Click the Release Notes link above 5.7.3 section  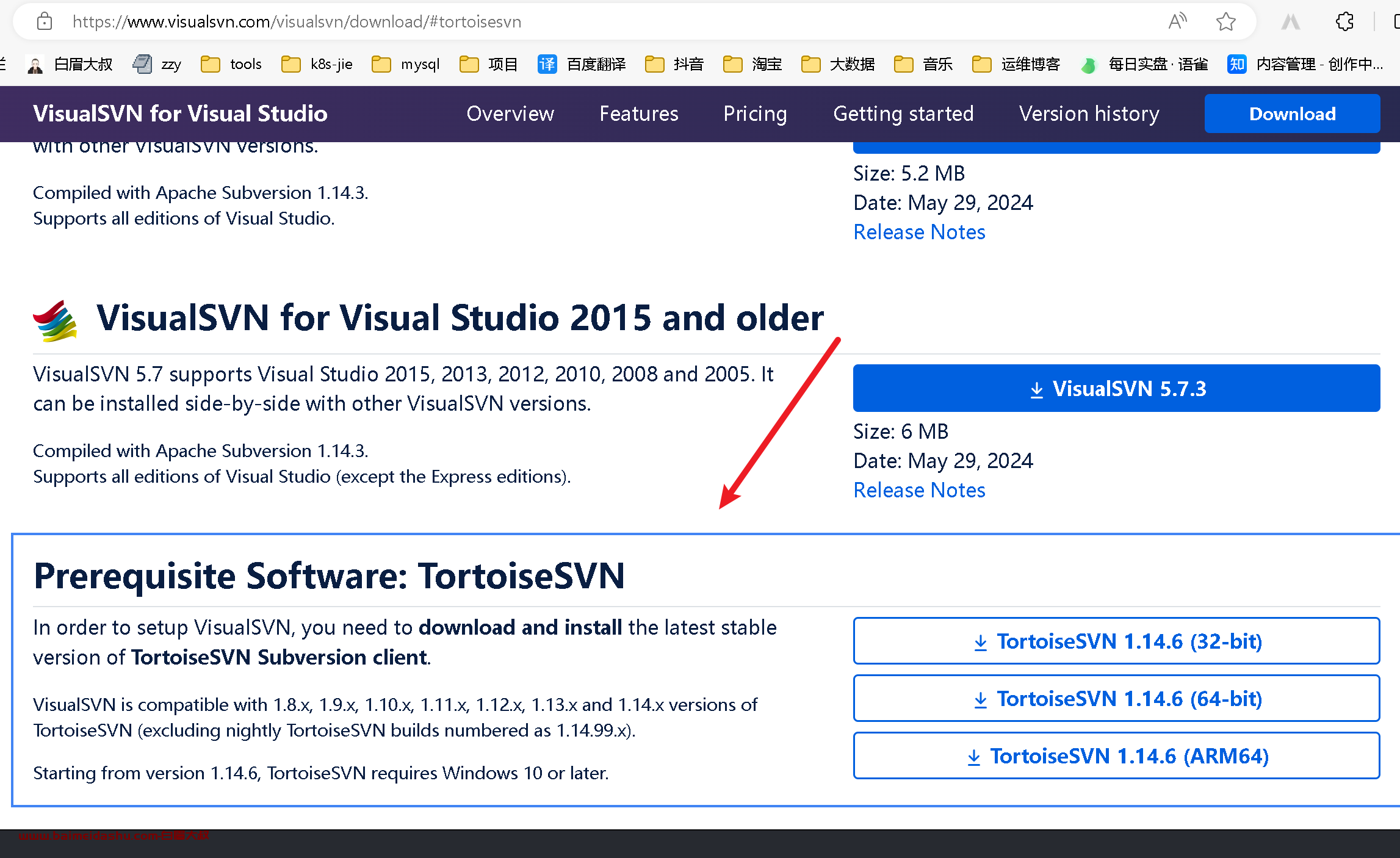point(919,231)
